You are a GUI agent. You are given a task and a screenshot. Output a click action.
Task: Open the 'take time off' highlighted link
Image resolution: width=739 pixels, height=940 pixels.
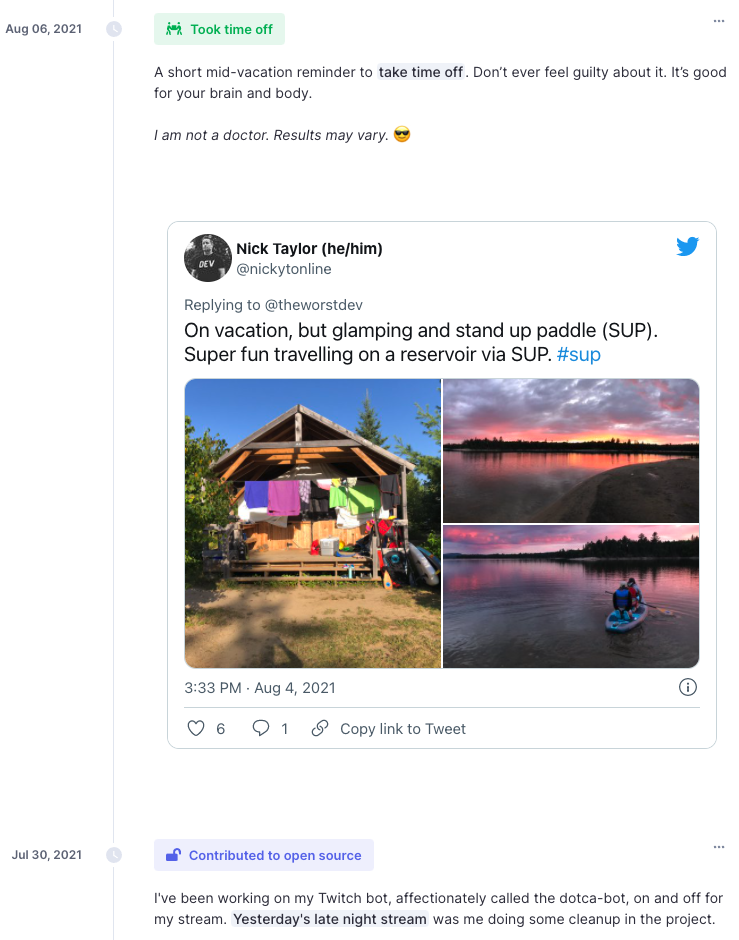pos(420,72)
